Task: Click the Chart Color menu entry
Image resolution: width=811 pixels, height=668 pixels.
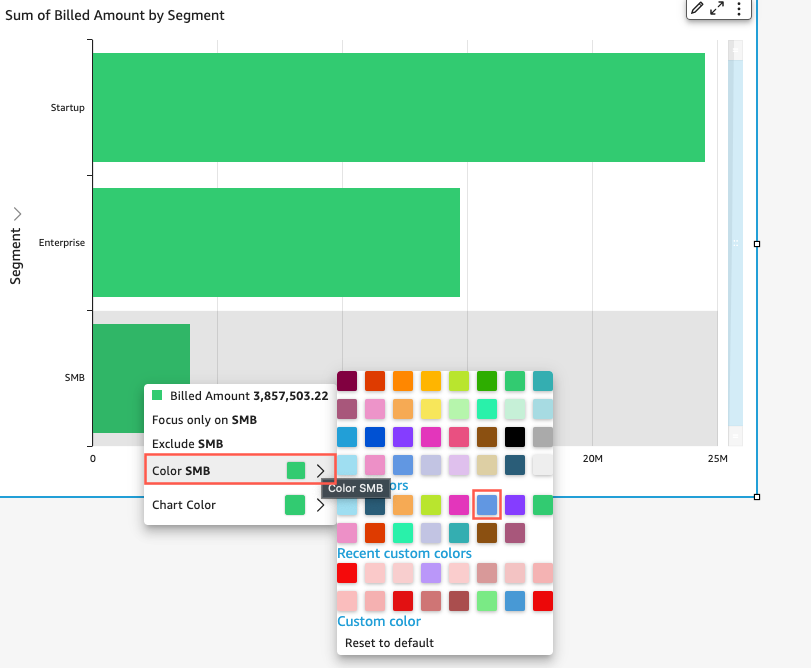Action: point(184,505)
